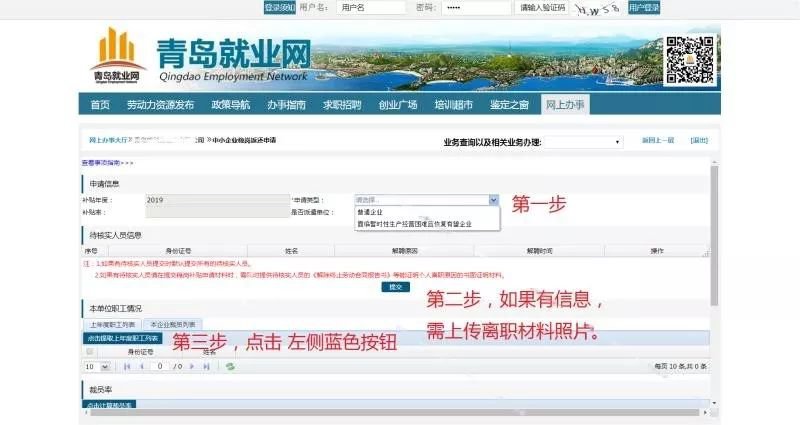Choose 普通企业 from the dropdown list
This screenshot has width=800, height=425.
(x=371, y=212)
